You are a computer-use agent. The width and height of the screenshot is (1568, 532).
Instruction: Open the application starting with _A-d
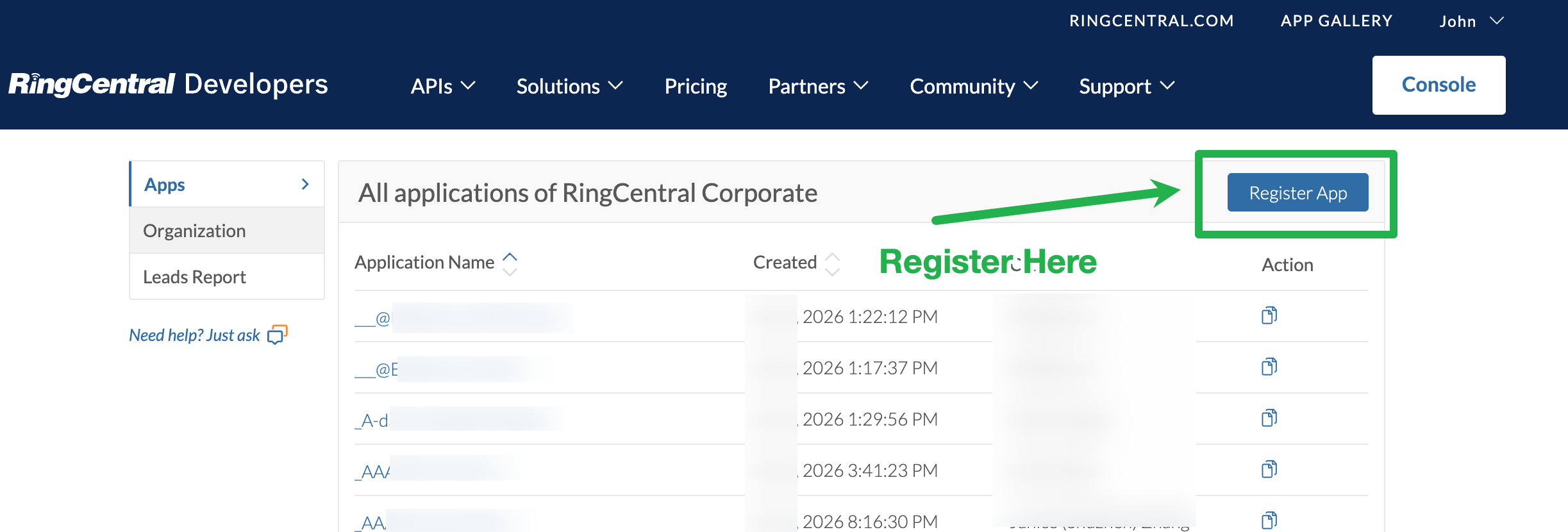point(459,420)
